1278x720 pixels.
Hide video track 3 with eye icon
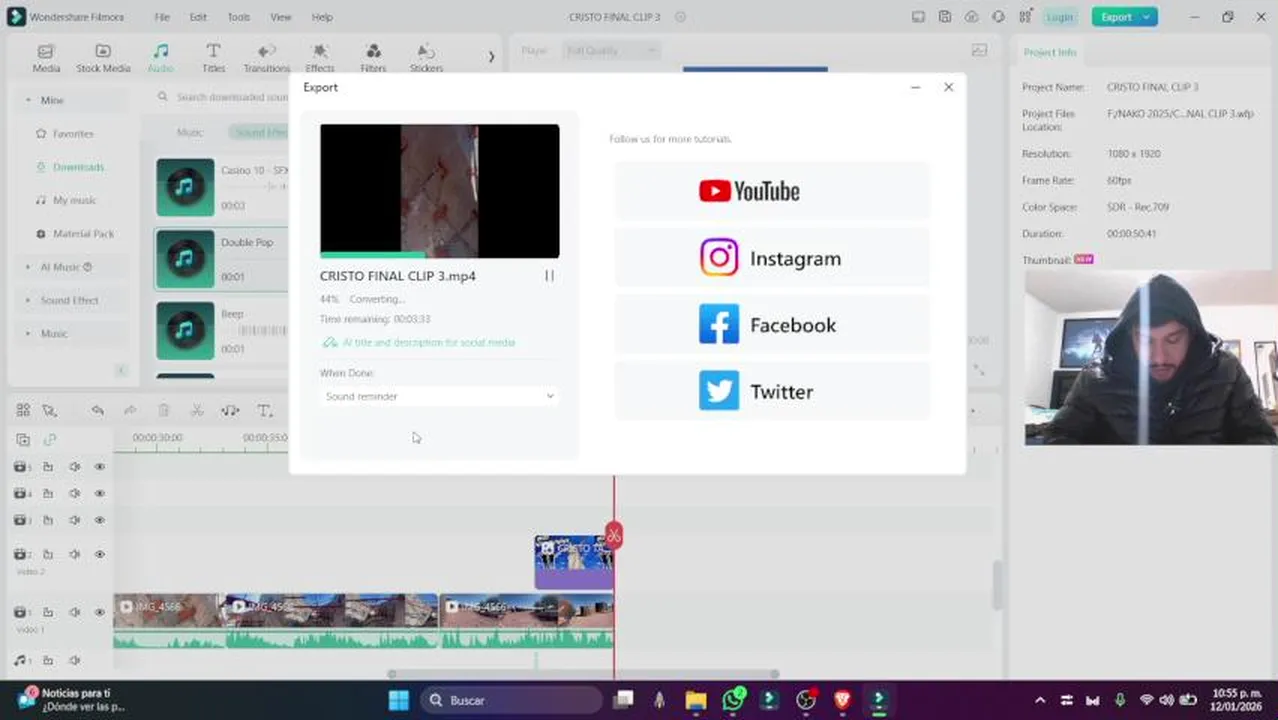(x=100, y=520)
